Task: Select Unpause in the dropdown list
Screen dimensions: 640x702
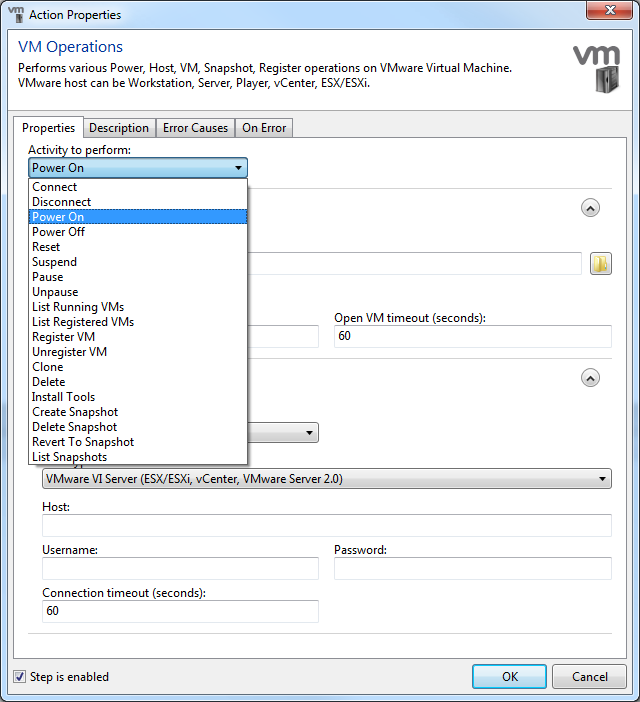Action: [138, 292]
